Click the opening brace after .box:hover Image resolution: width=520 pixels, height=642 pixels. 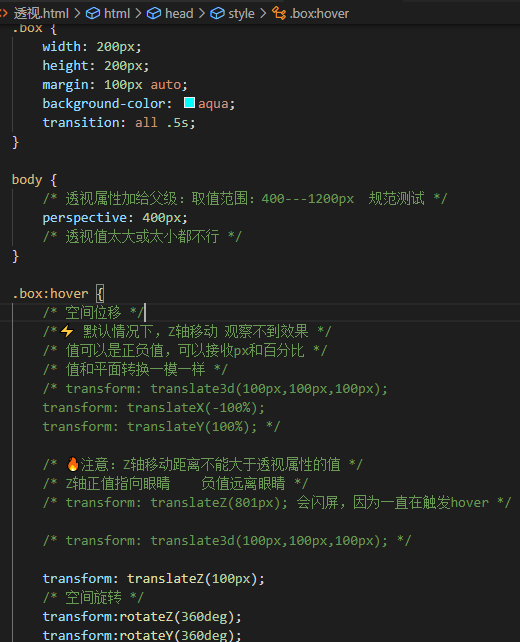100,294
